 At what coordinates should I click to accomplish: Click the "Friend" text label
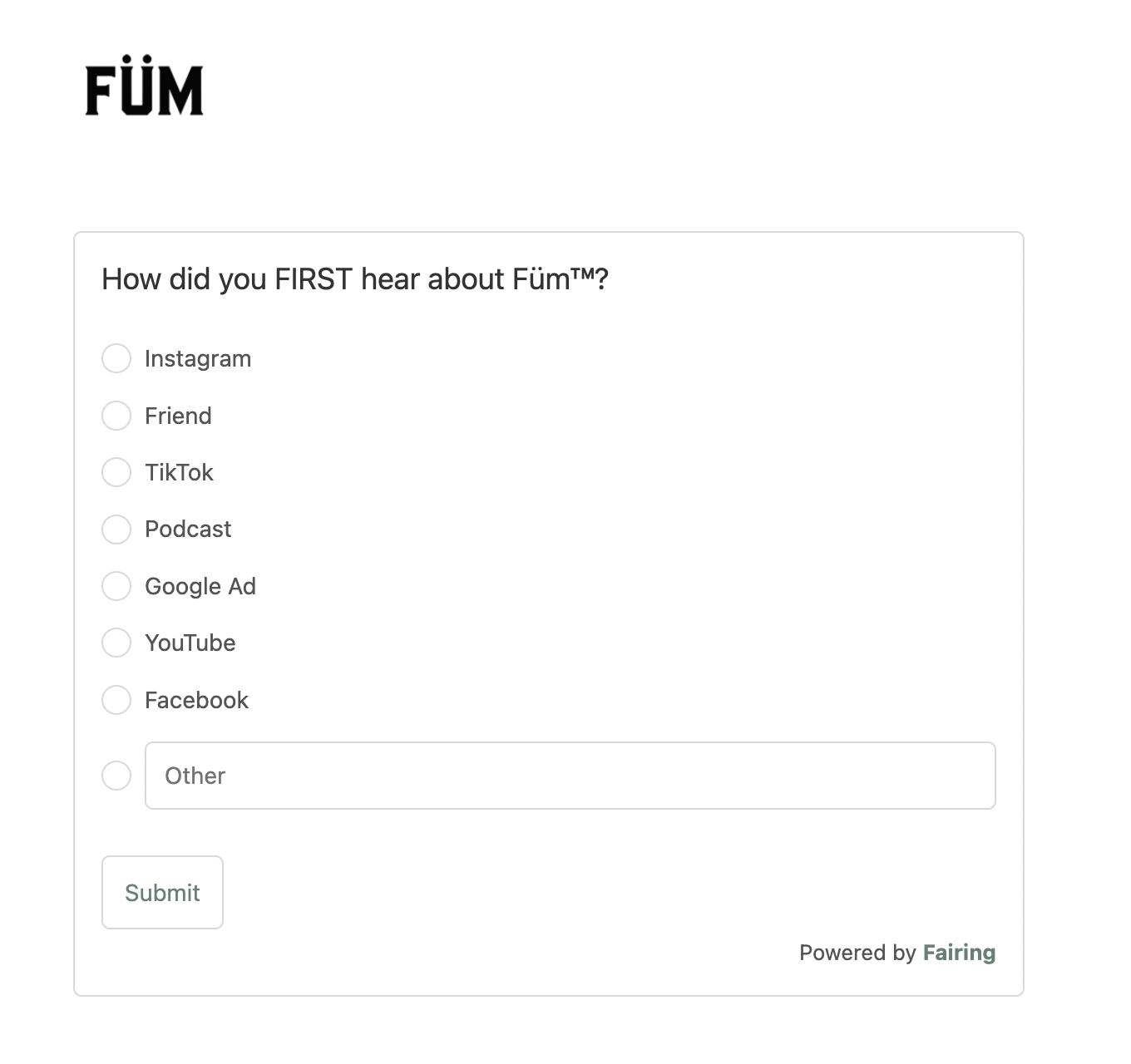point(178,416)
